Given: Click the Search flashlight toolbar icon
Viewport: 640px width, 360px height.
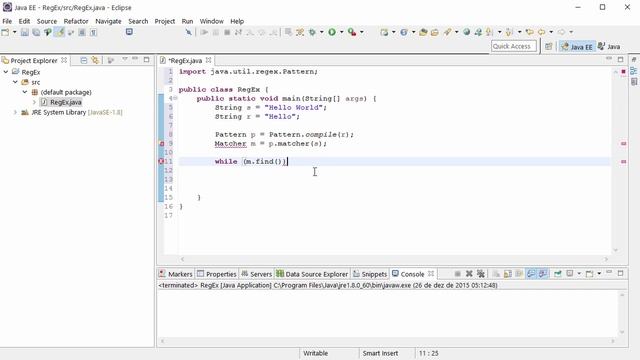Looking at the screenshot, I should [x=447, y=32].
